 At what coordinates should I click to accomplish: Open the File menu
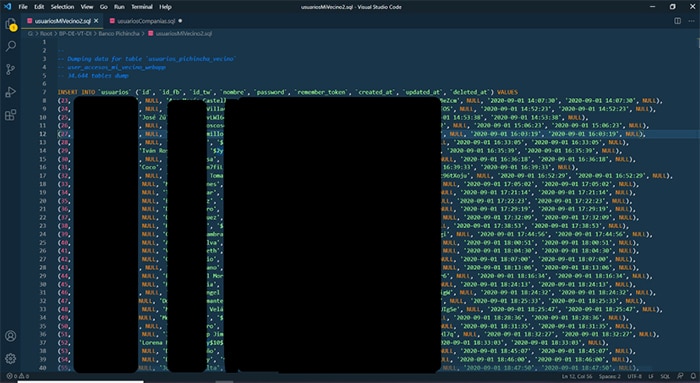tap(23, 7)
